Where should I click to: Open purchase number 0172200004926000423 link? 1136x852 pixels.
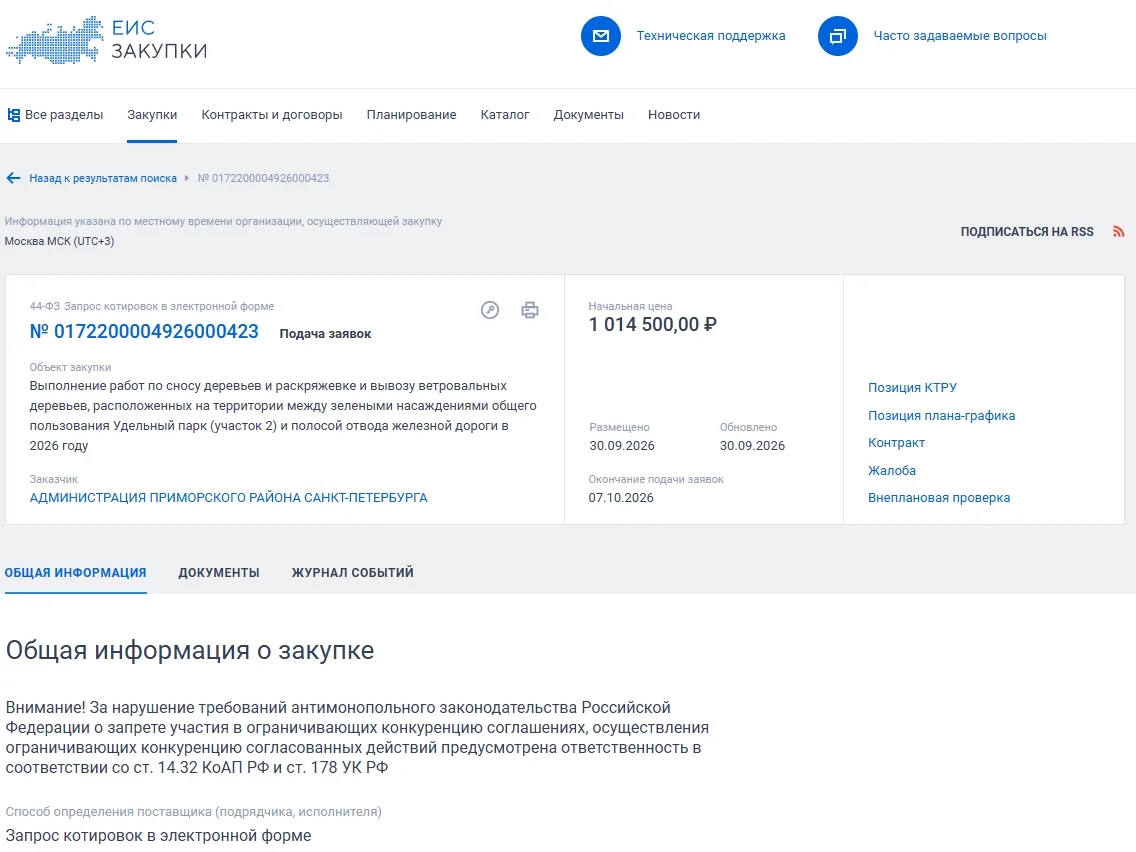[144, 332]
